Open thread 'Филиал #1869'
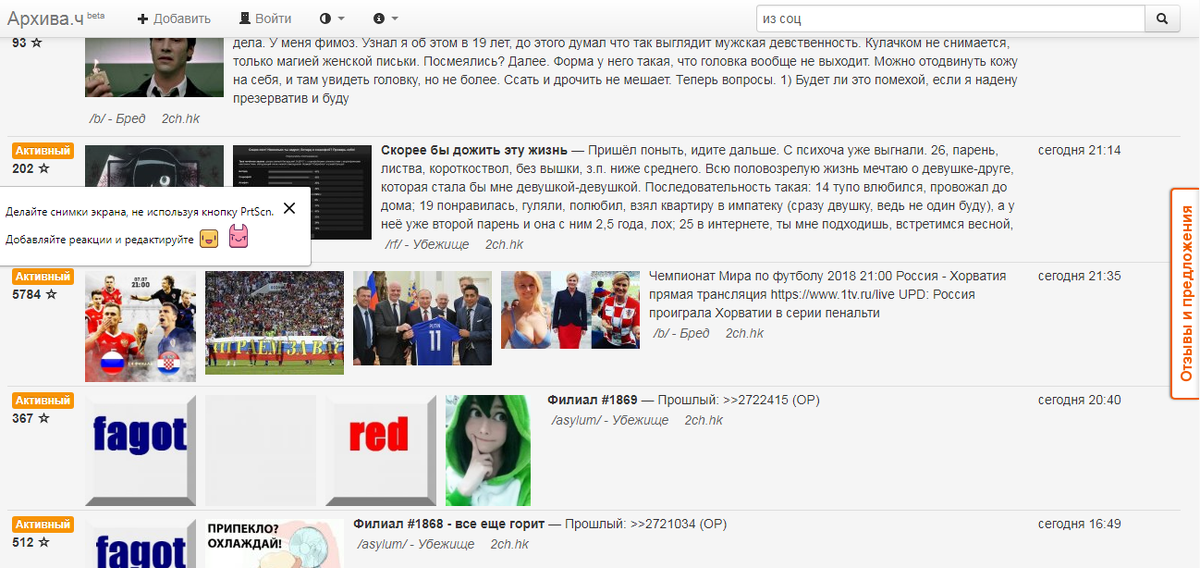This screenshot has width=1200, height=568. click(593, 399)
